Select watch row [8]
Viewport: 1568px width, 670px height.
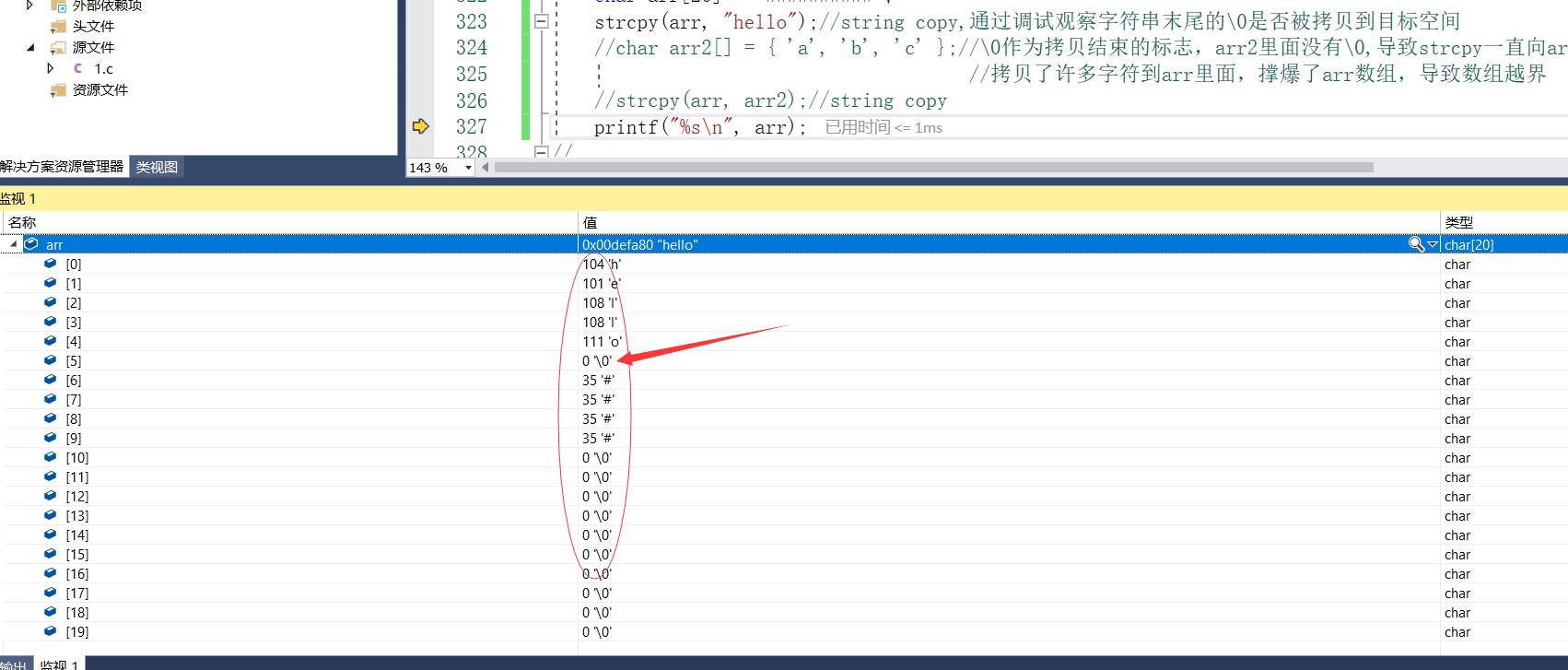[784, 418]
